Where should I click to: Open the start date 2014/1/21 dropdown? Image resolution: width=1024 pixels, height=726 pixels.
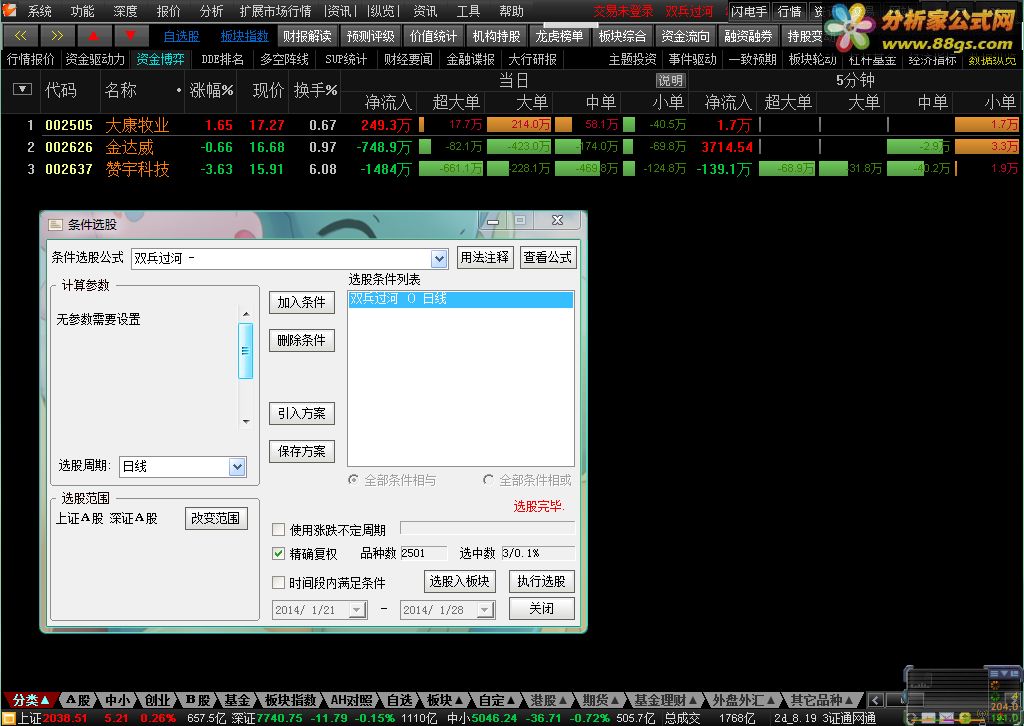[x=357, y=610]
